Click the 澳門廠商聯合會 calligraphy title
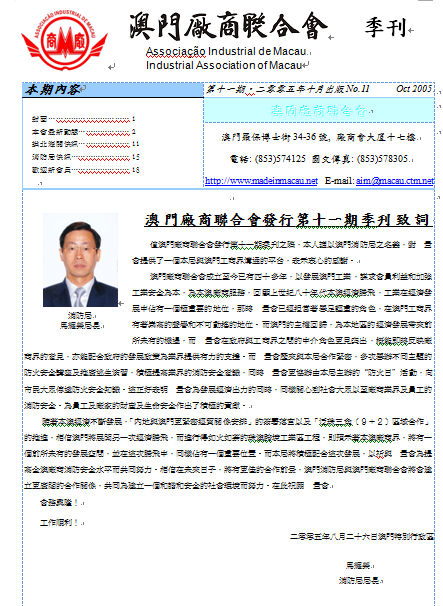The image size is (443, 606). click(x=228, y=26)
